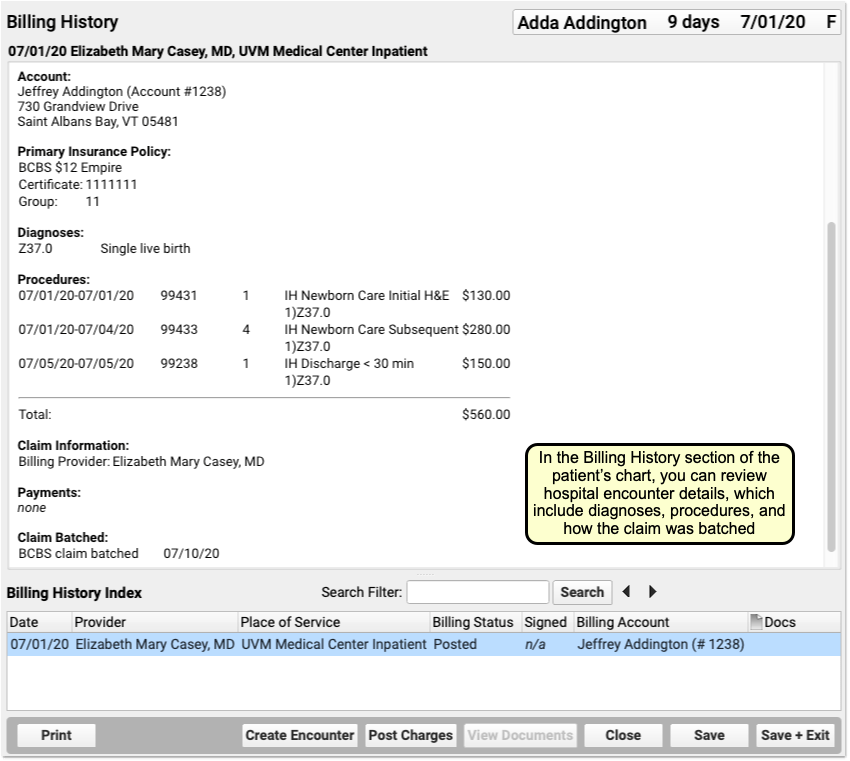Image resolution: width=850 pixels, height=761 pixels.
Task: Click Jeffrey Addington (Account #1238) text
Action: [x=122, y=91]
